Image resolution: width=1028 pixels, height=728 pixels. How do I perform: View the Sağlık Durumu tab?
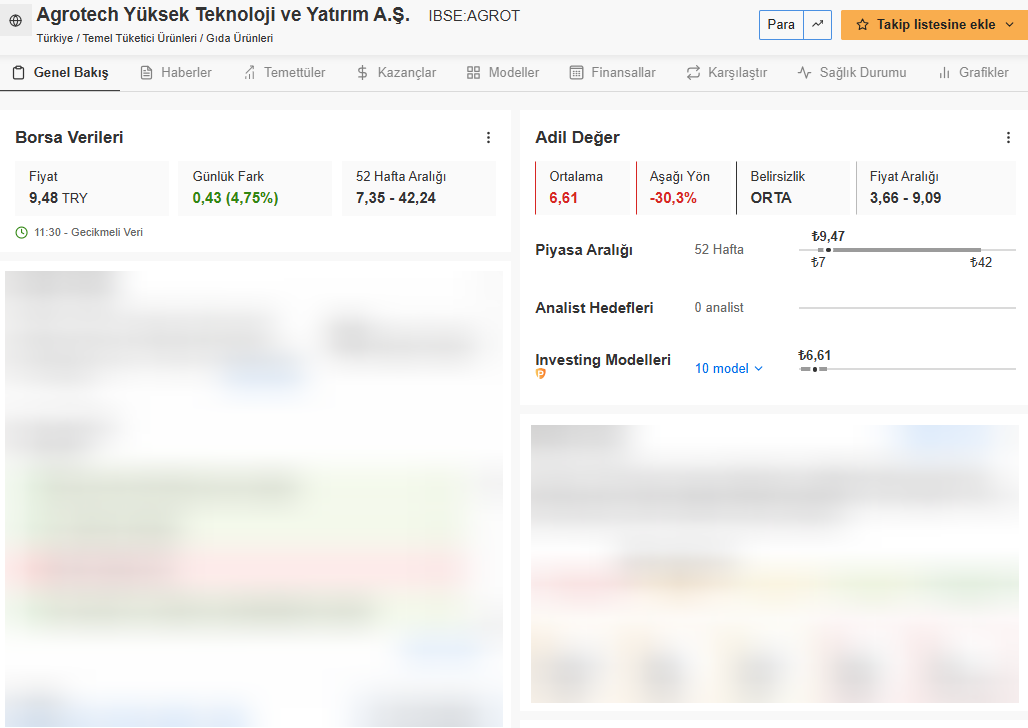pyautogui.click(x=852, y=73)
